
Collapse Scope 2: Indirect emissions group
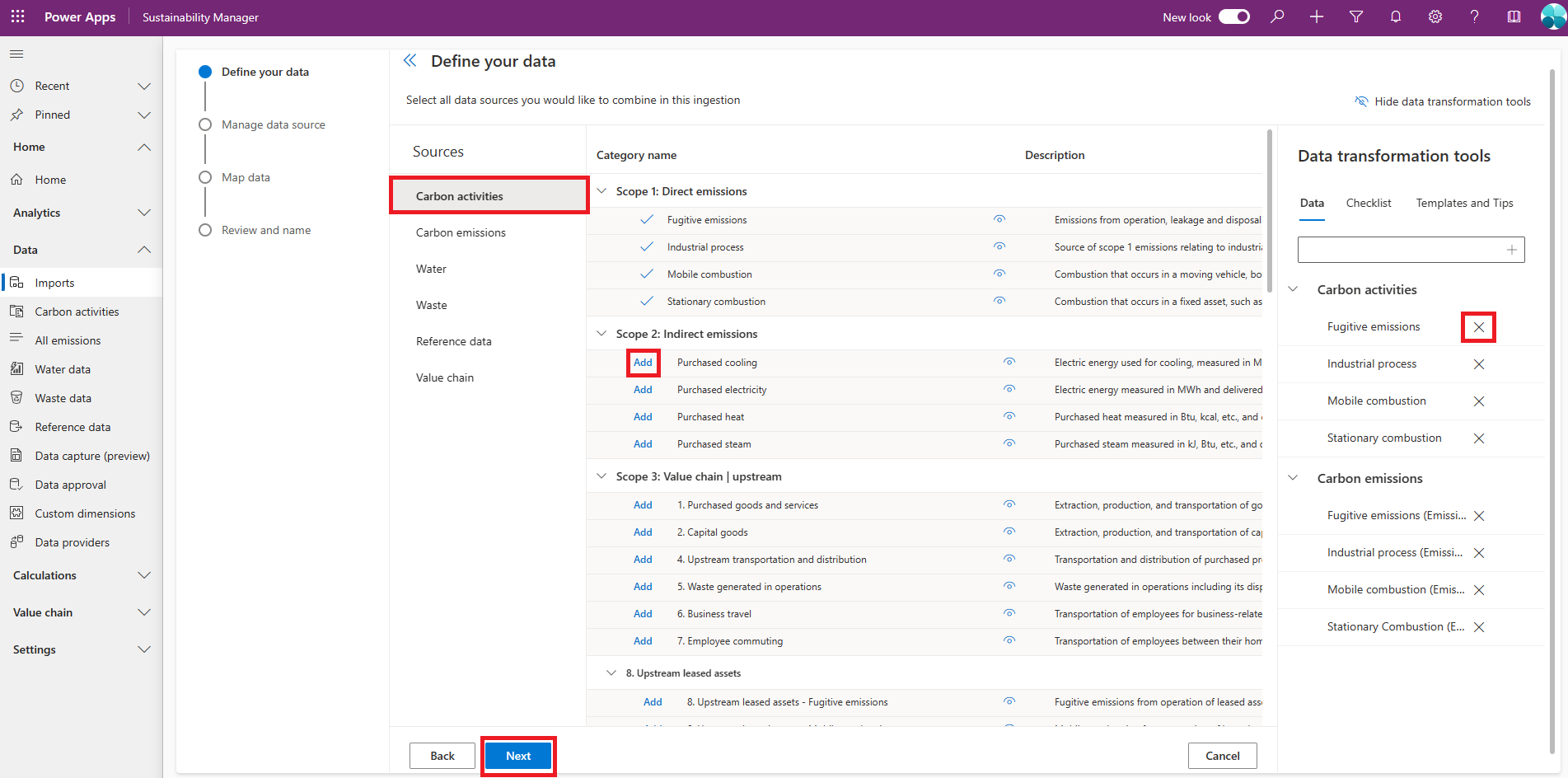(x=601, y=334)
